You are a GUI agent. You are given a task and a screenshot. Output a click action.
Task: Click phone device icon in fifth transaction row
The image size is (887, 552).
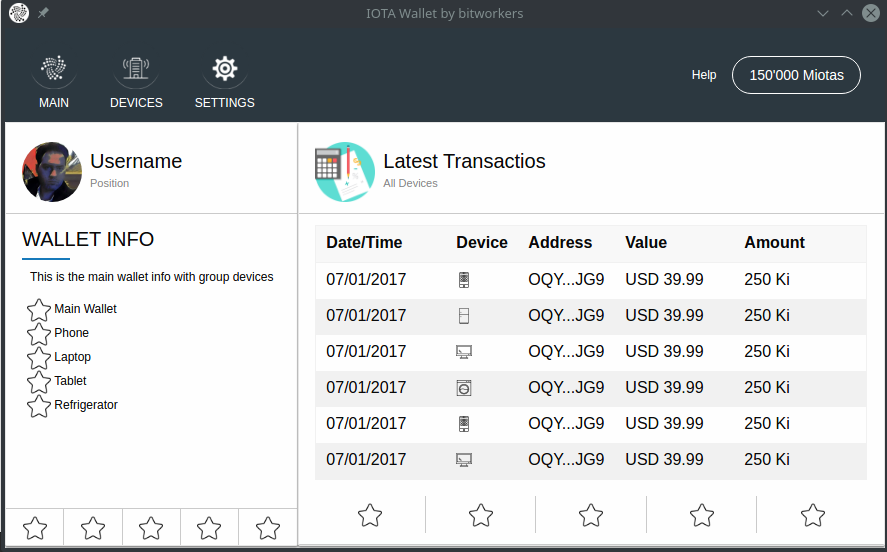tap(464, 424)
